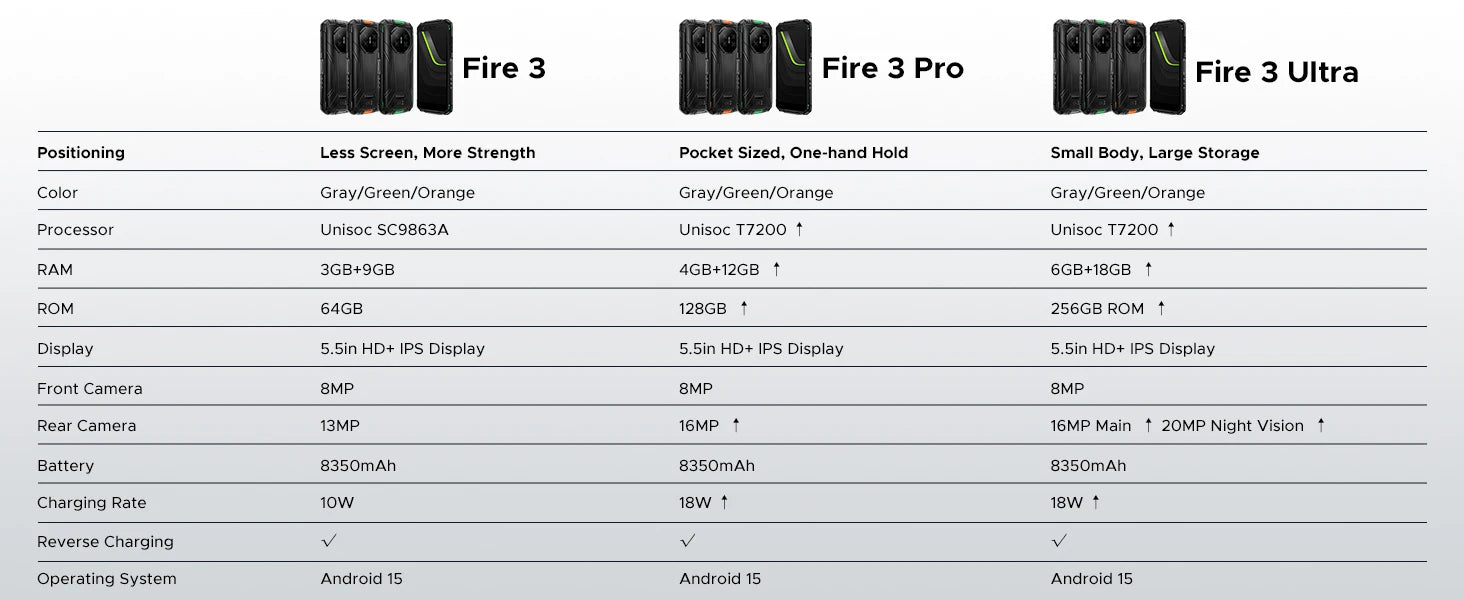Screen dimensions: 1464x600
Task: Click the upgrade arrow beside Fire 3 Pro's 16MP
Action: 736,425
